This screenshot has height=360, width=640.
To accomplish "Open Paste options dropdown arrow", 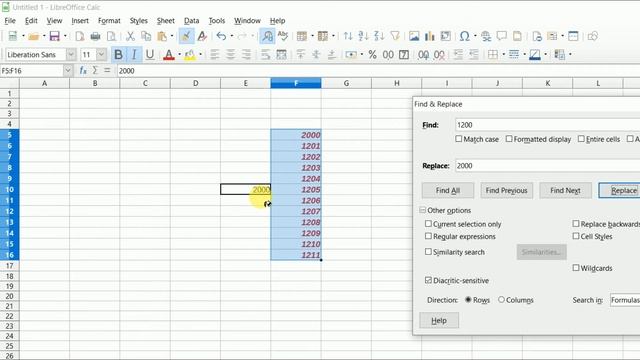I will pos(172,36).
